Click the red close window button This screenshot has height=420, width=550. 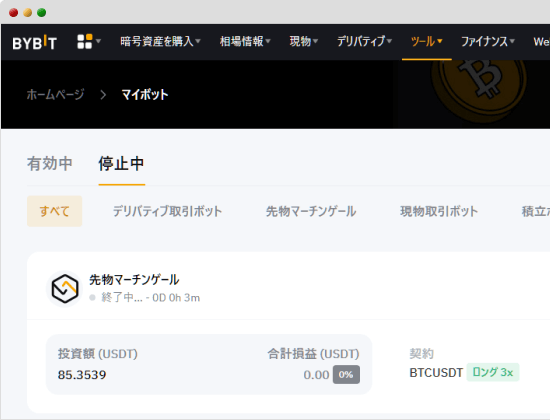pyautogui.click(x=13, y=13)
